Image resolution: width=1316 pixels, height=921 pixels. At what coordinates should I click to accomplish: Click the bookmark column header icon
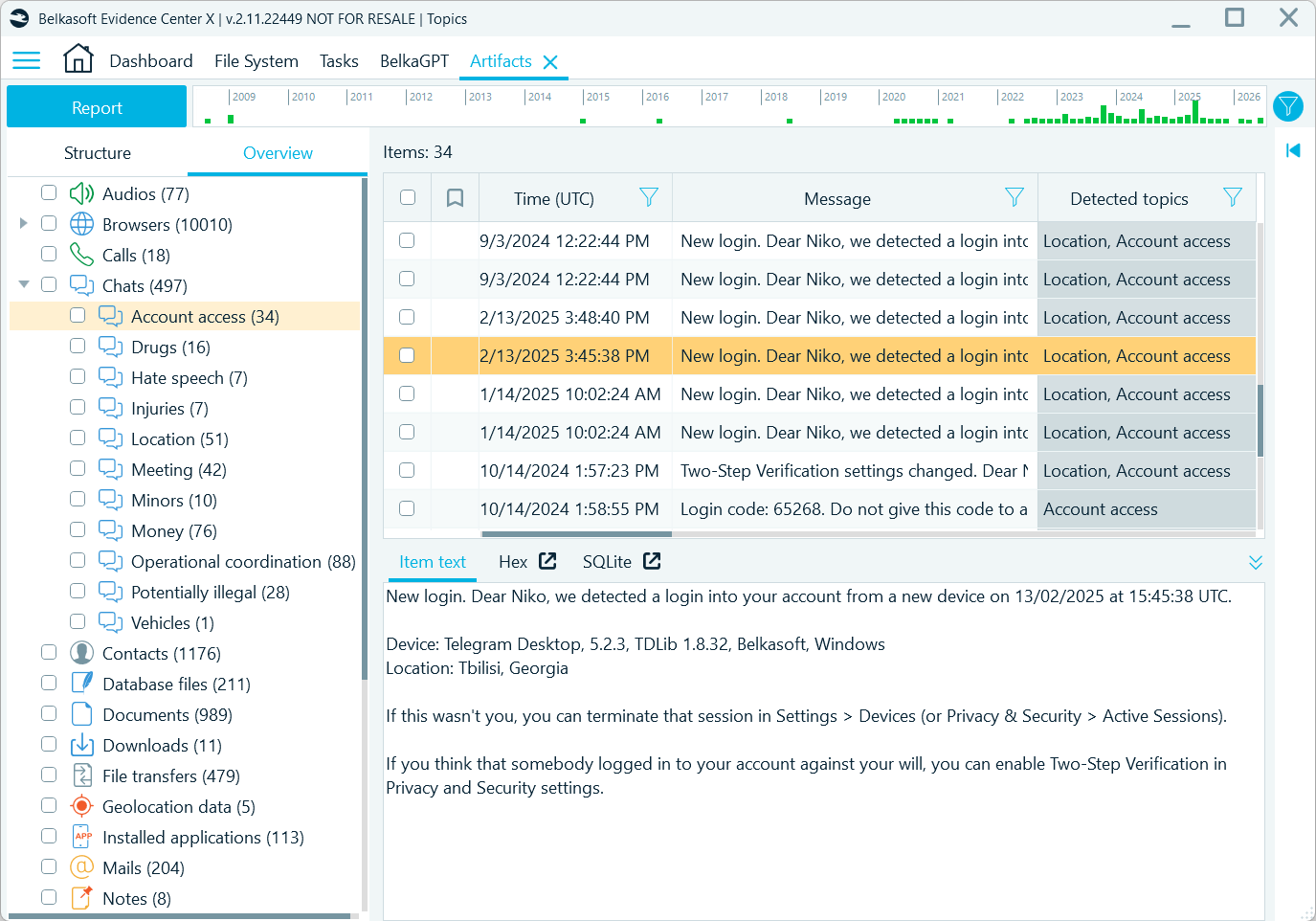coord(456,198)
